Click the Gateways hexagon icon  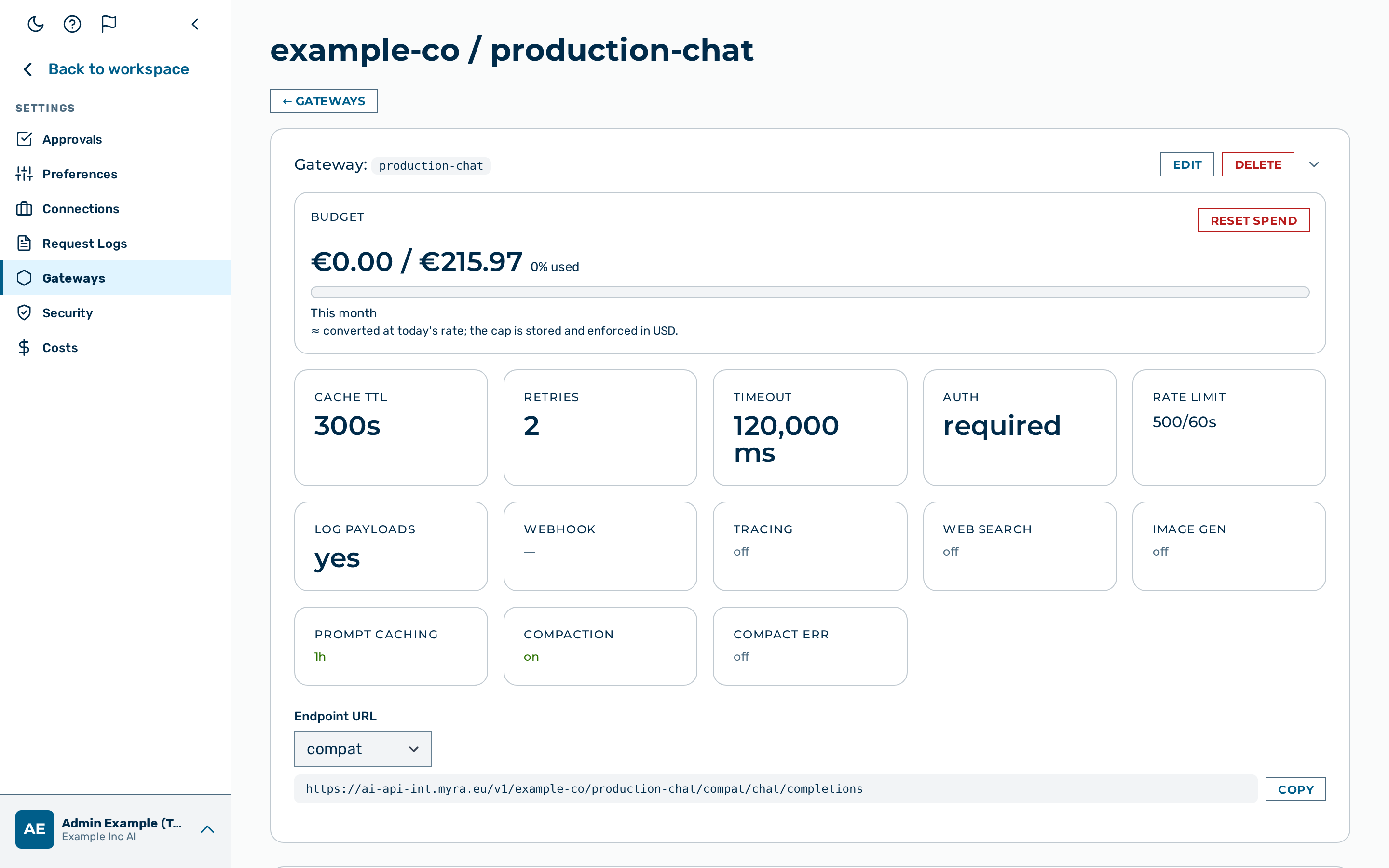(x=24, y=278)
